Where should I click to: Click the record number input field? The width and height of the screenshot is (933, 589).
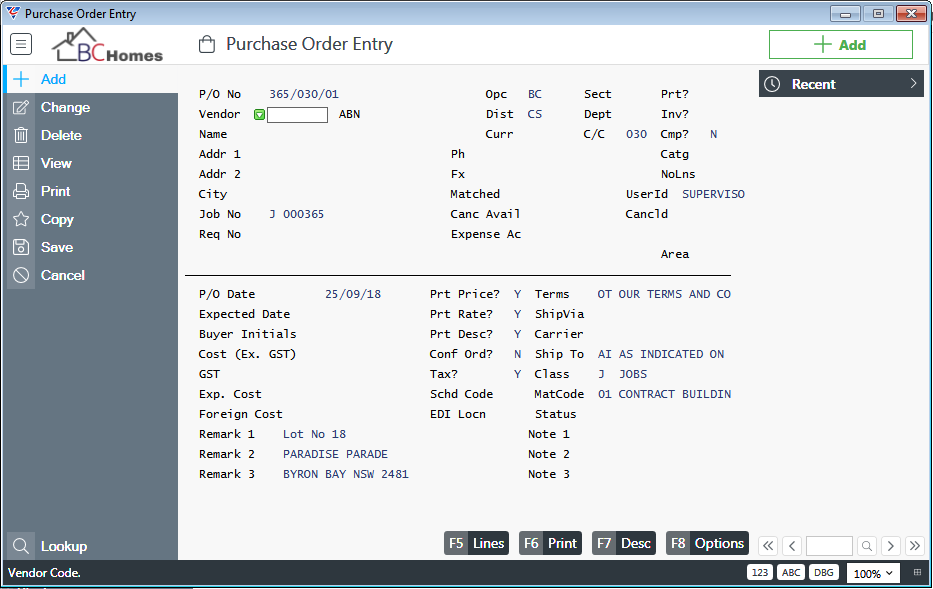click(x=829, y=546)
